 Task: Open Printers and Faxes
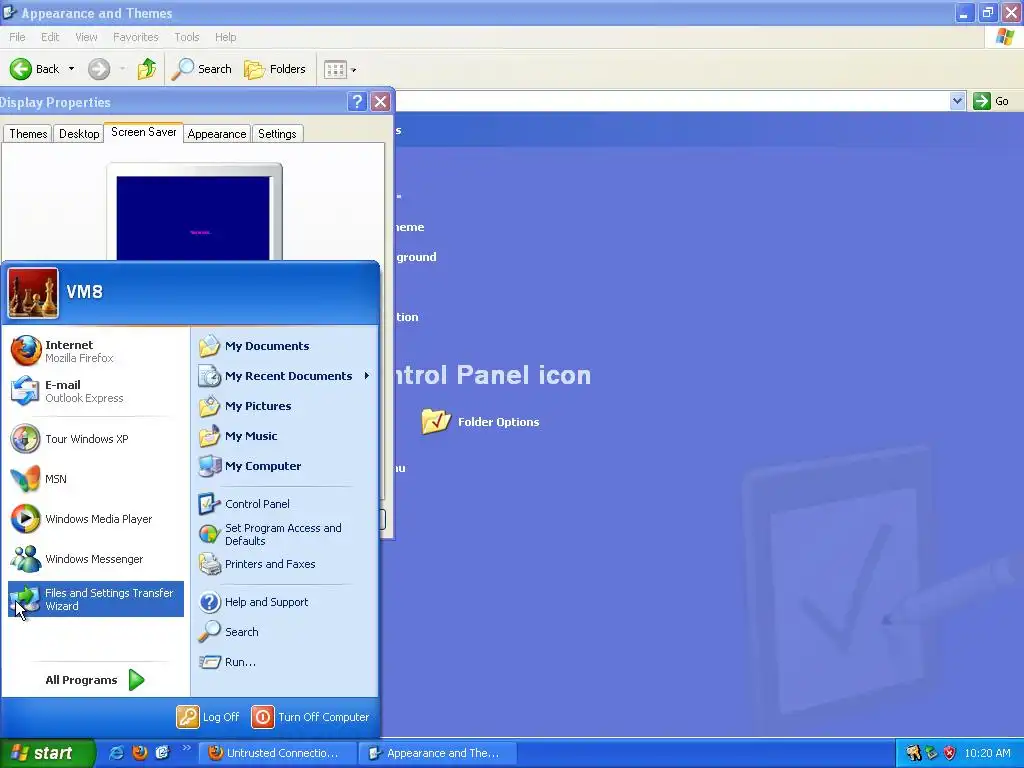click(x=285, y=564)
